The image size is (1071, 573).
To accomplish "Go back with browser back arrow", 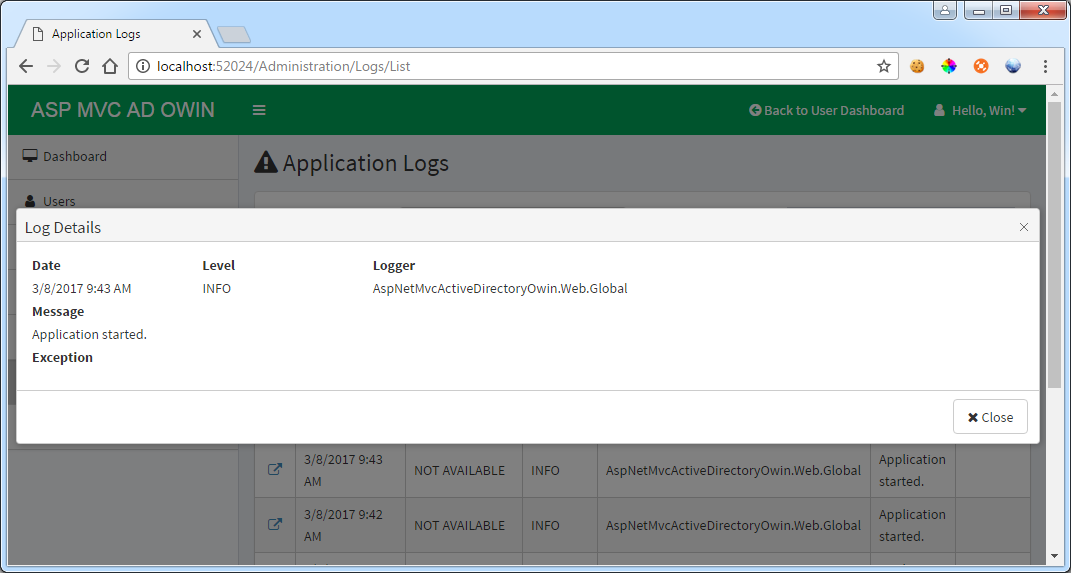I will click(26, 66).
